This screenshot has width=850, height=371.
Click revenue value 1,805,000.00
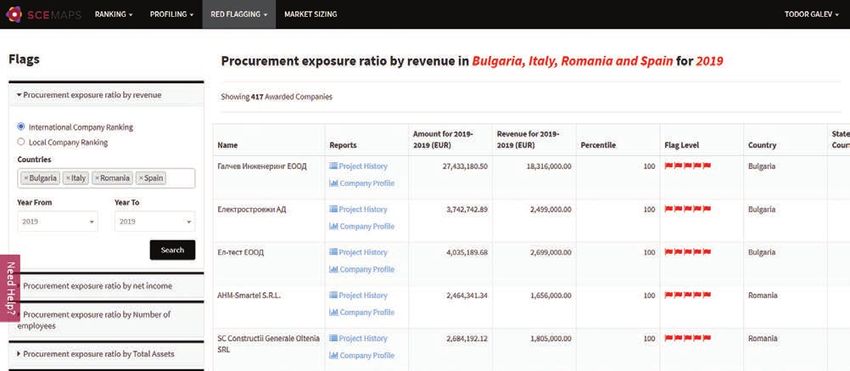[x=551, y=338]
